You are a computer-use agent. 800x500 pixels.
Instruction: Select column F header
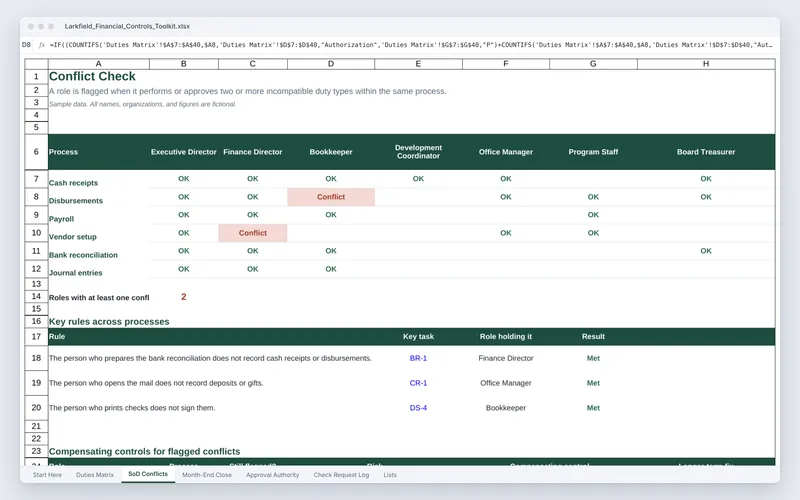click(x=506, y=64)
